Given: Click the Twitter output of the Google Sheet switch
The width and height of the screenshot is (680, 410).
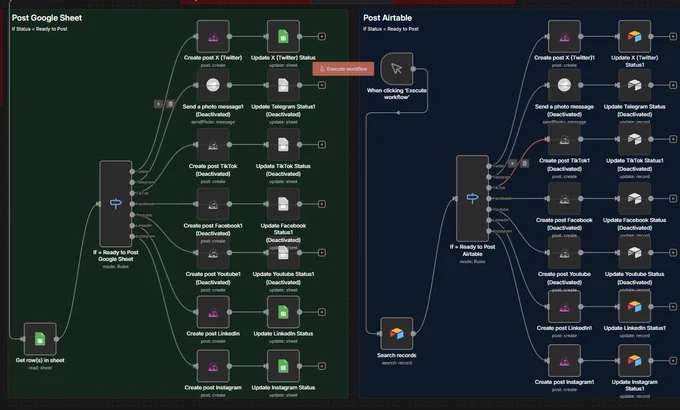Looking at the screenshot, I should 132,172.
